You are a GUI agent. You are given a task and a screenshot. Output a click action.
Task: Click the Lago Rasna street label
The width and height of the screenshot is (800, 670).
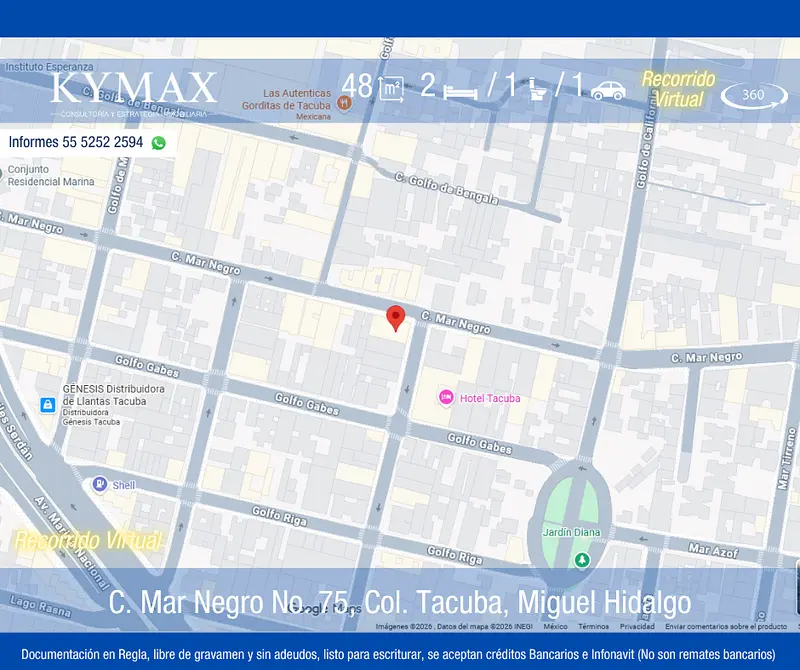[x=40, y=606]
